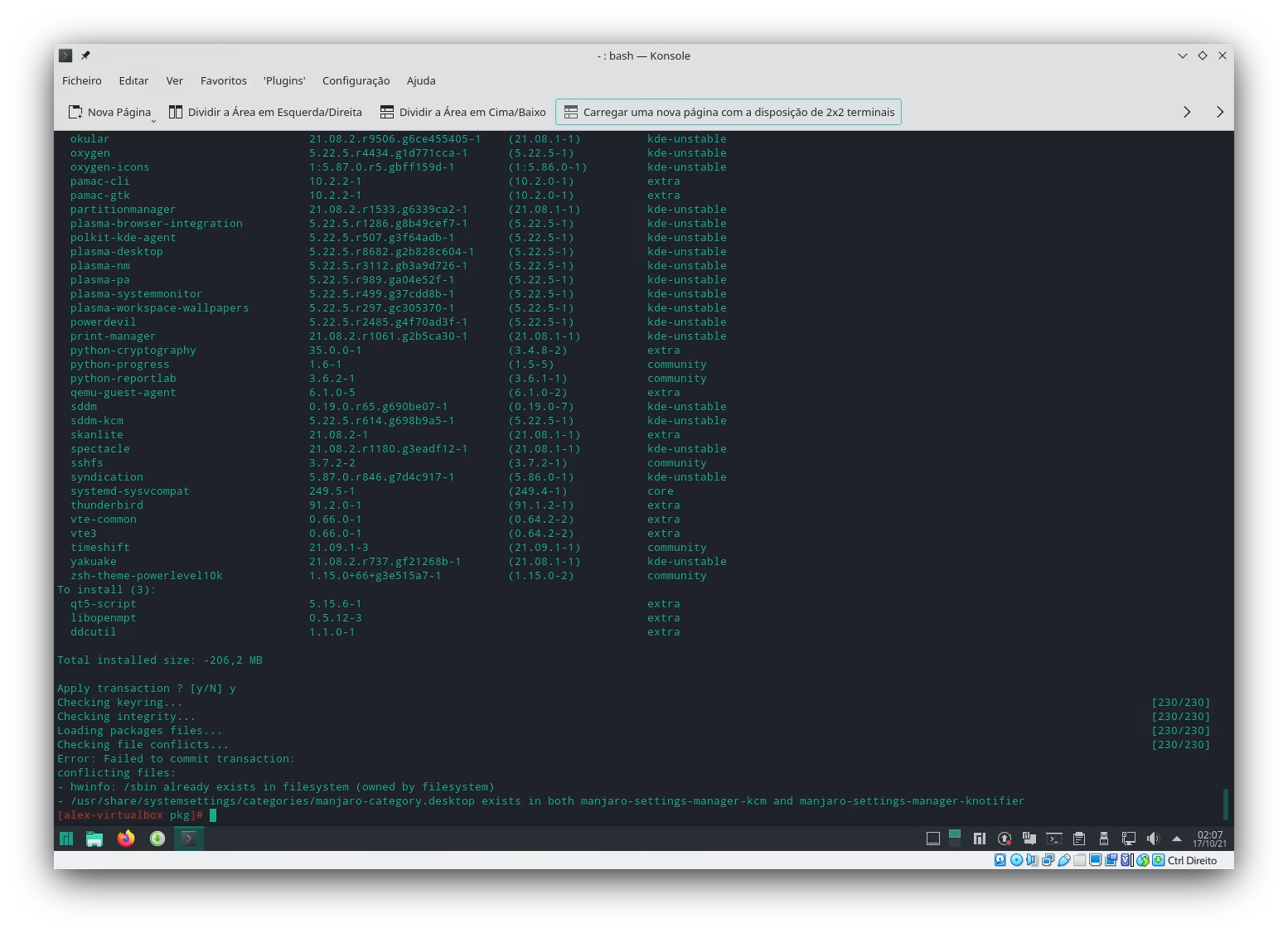
Task: Click the 'okular' package name
Action: tap(90, 139)
